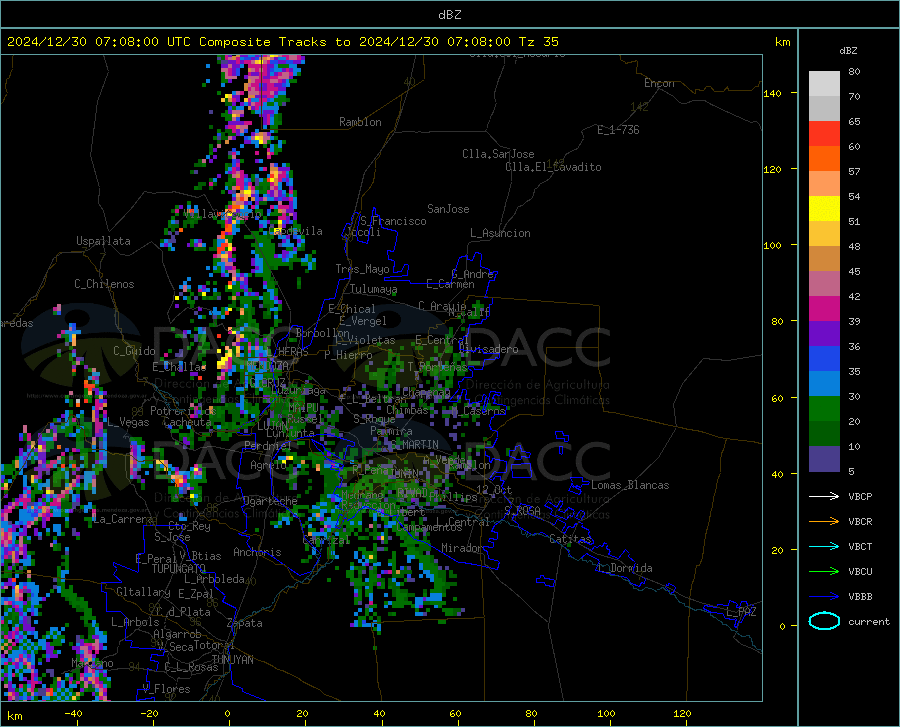Click the Uspallata map label
The image size is (900, 727).
[103, 242]
